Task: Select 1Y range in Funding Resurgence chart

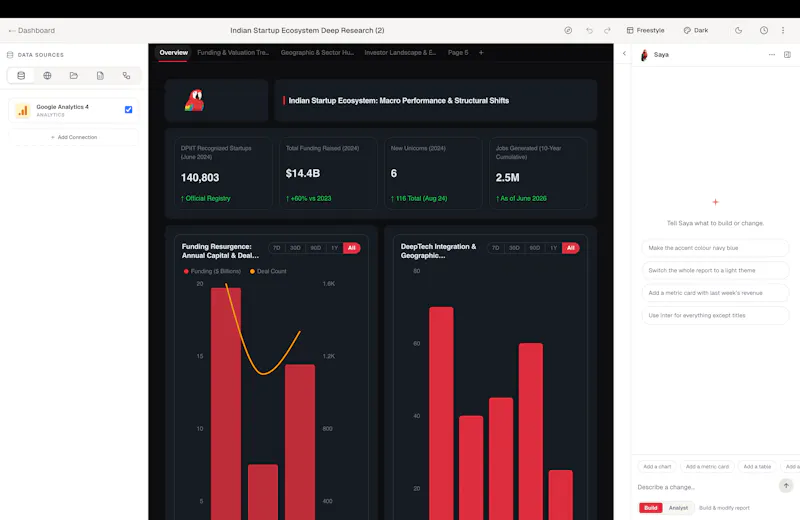Action: coord(335,248)
